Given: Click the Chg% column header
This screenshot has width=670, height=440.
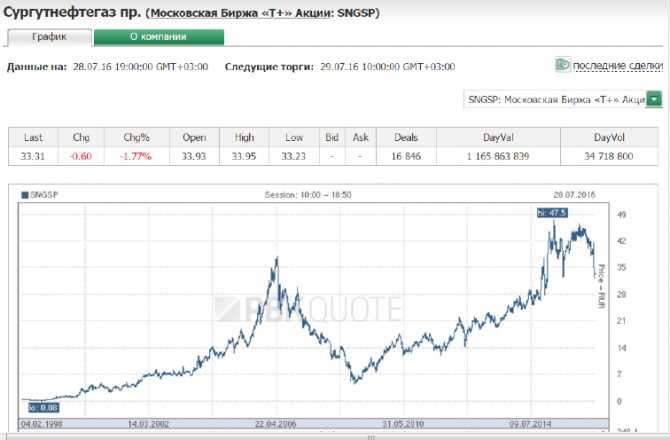Looking at the screenshot, I should 136,138.
